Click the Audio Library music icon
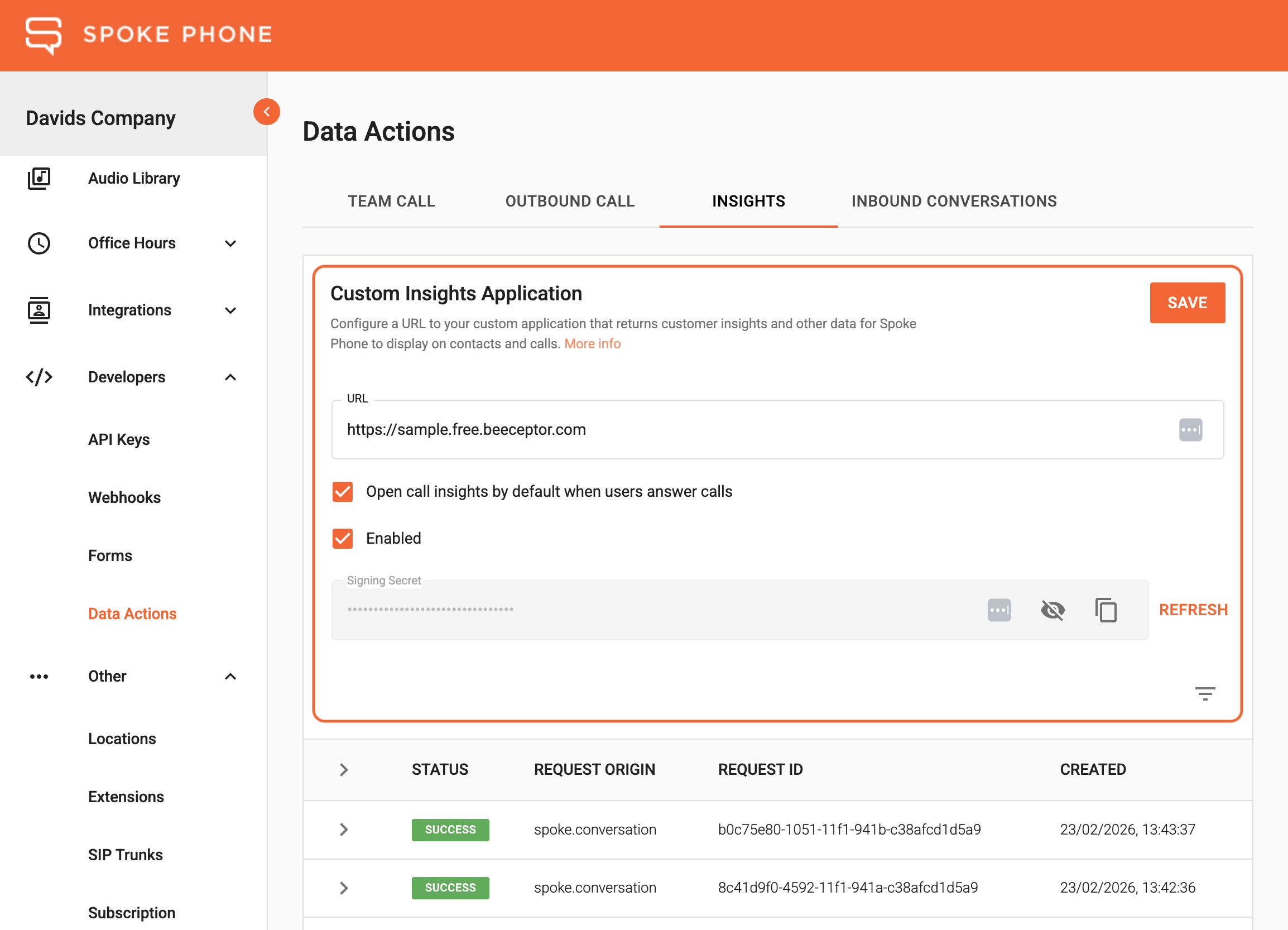This screenshot has width=1288, height=930. pyautogui.click(x=39, y=179)
